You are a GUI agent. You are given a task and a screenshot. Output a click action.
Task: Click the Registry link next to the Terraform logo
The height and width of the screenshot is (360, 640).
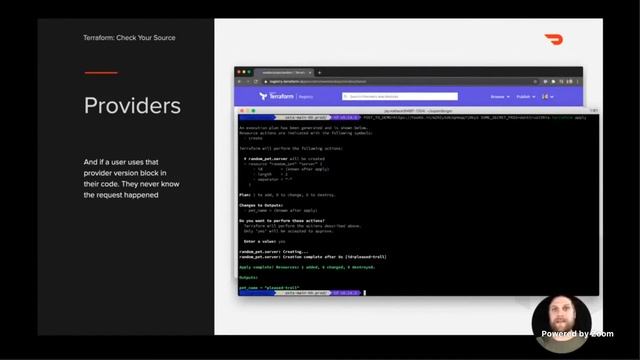coord(306,97)
